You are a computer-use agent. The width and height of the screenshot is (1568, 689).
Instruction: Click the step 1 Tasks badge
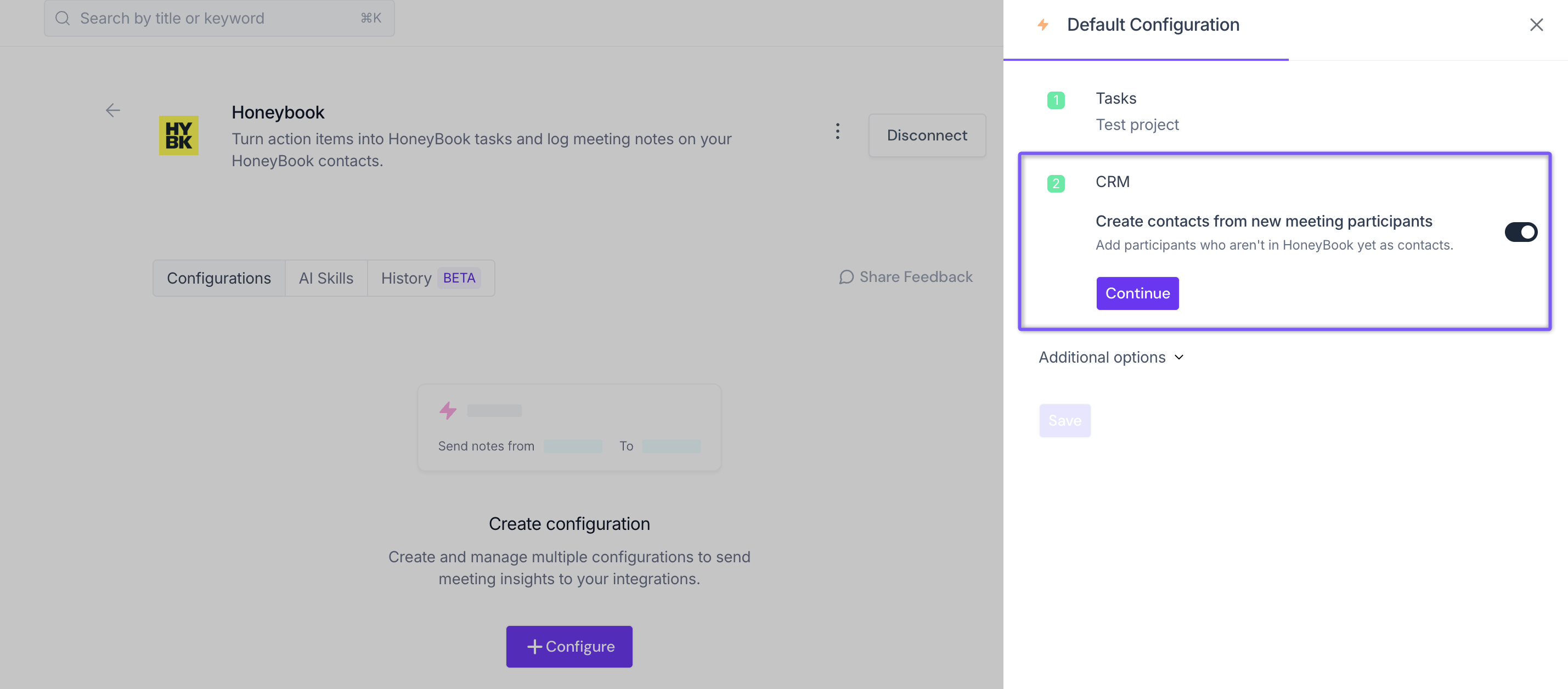1056,100
